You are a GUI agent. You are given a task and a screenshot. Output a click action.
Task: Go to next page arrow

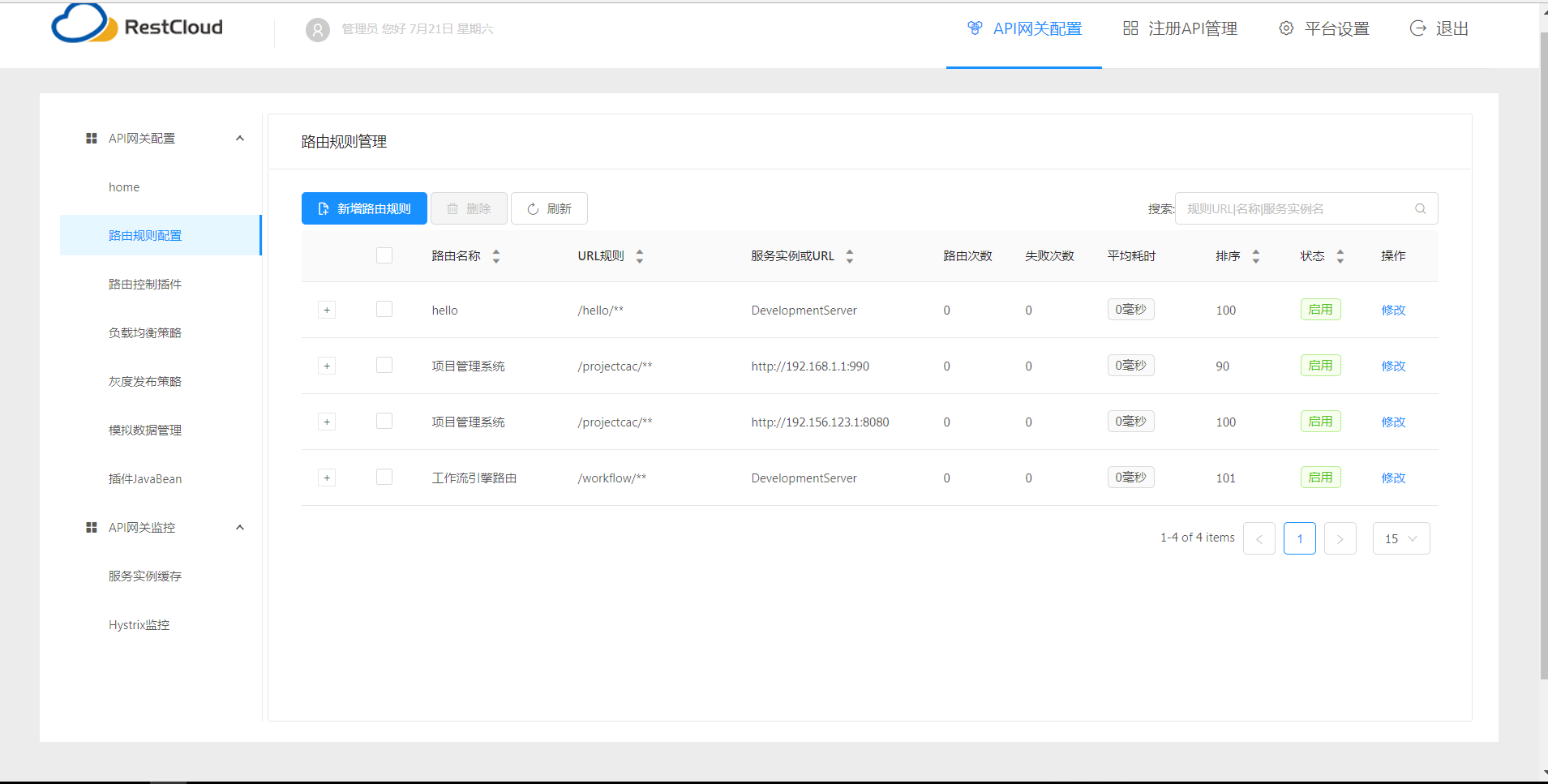tap(1340, 538)
